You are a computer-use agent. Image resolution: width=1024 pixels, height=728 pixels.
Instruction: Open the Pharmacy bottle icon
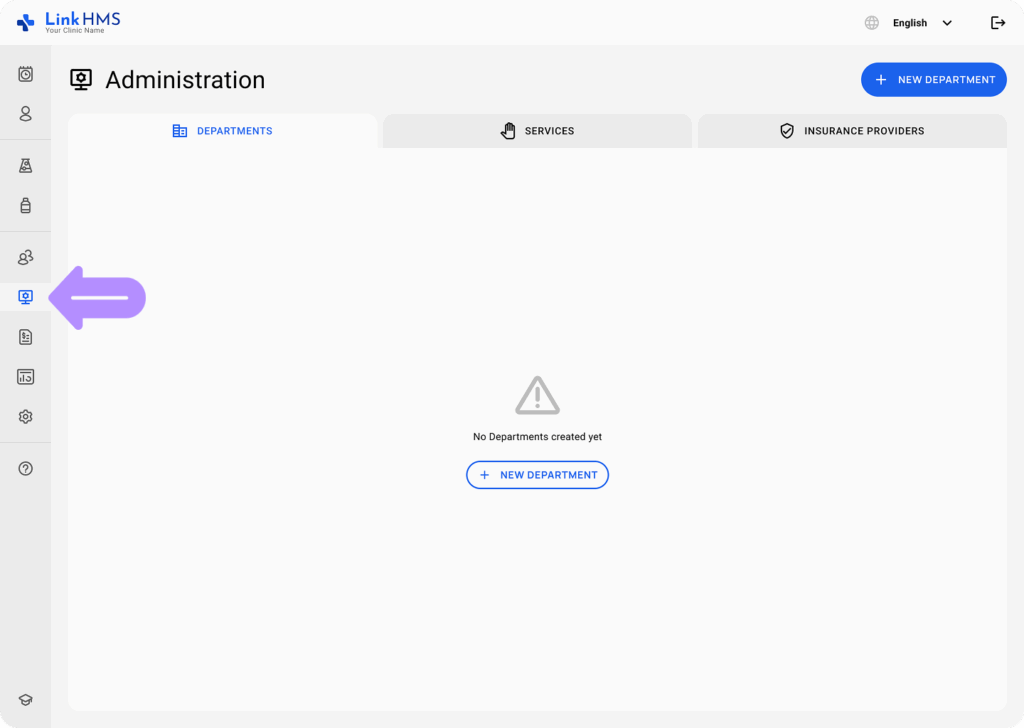click(x=26, y=205)
